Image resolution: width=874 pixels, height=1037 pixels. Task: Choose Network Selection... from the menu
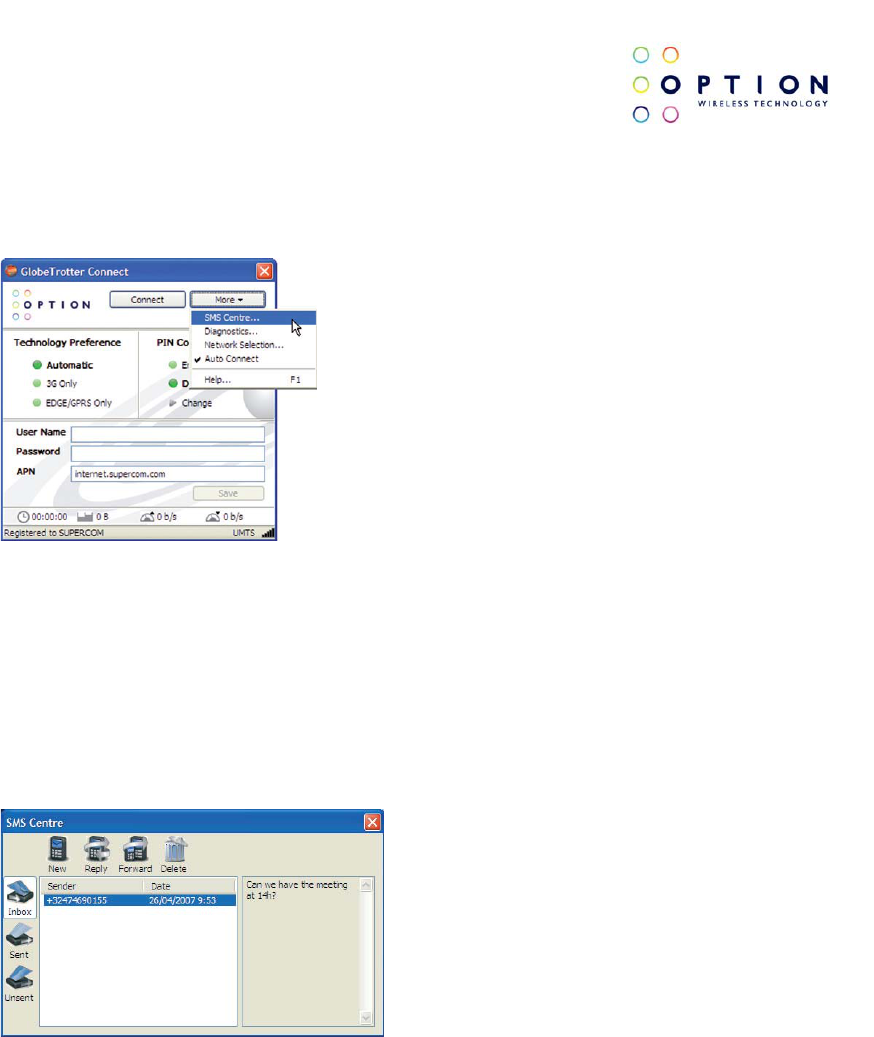click(253, 345)
